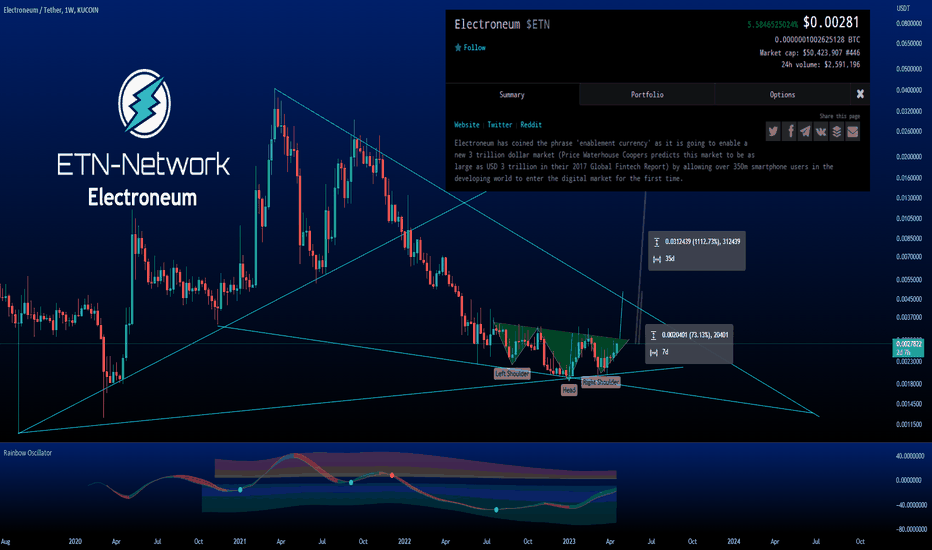Click the USDT currency label on the price axis
The image size is (932, 550).
903,8
